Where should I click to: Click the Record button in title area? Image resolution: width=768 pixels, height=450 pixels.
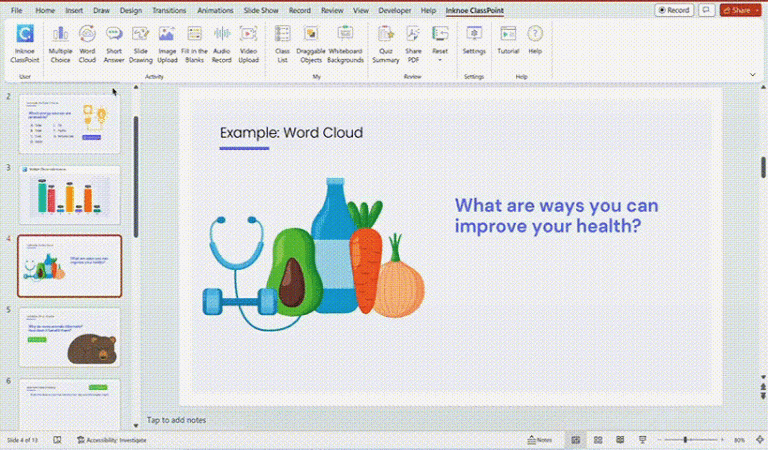(674, 10)
